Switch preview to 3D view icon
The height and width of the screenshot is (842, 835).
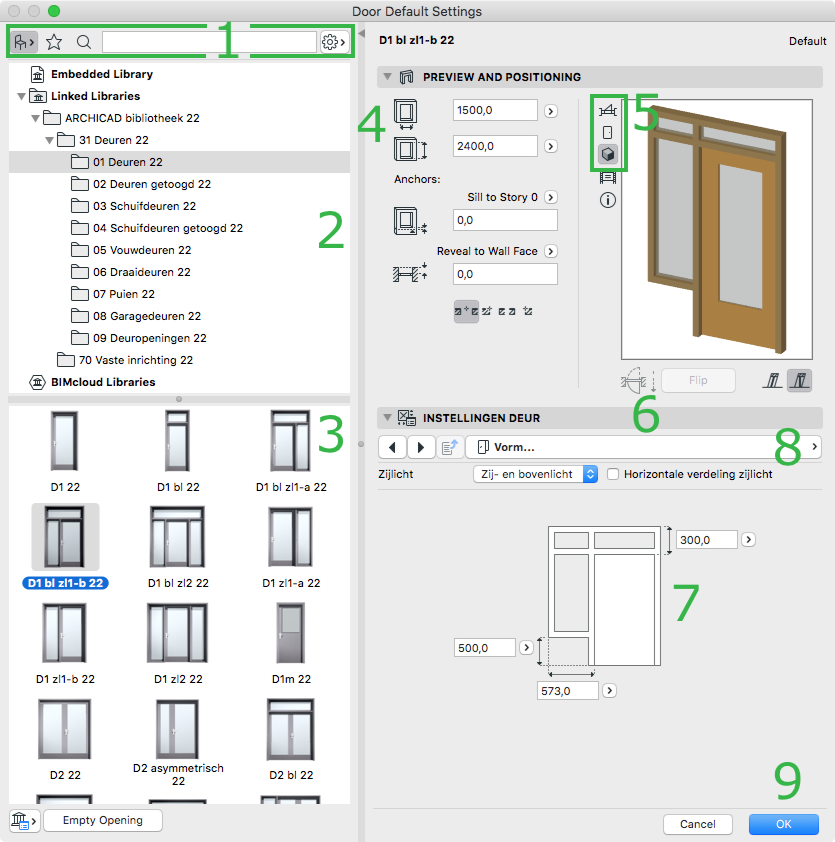(x=608, y=155)
